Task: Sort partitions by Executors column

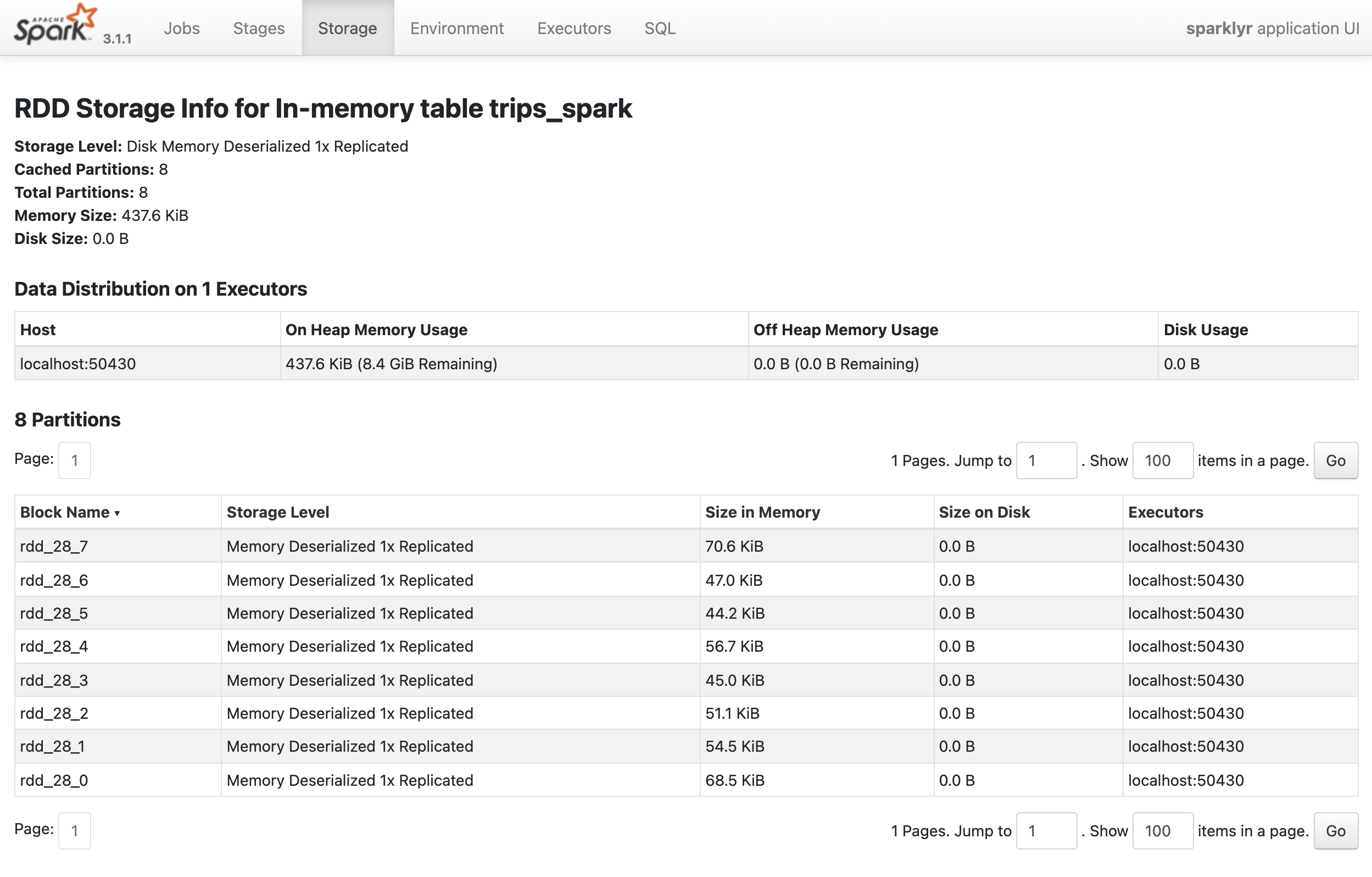Action: (x=1165, y=512)
